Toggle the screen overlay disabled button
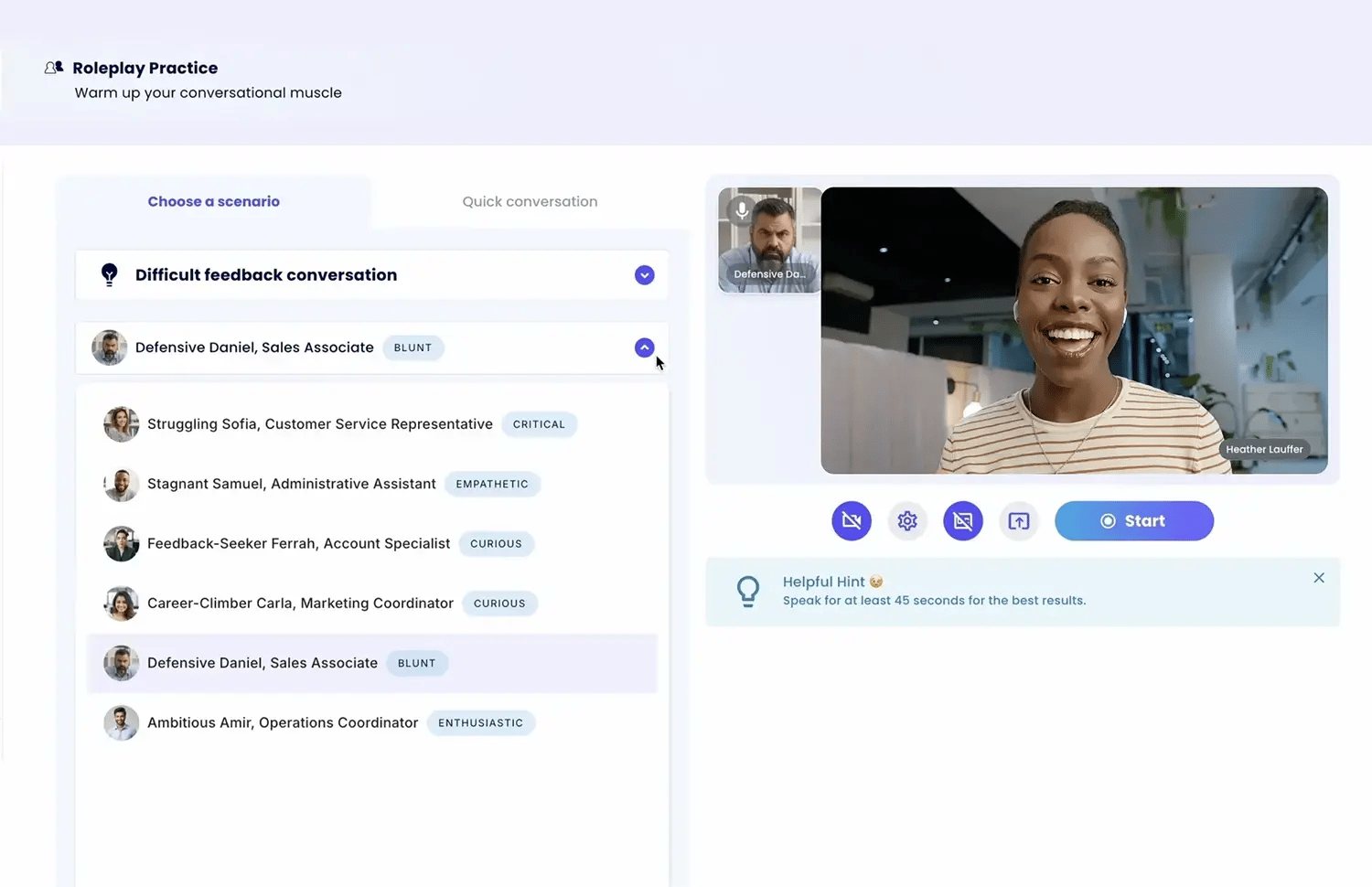Viewport: 1372px width, 887px height. coord(963,521)
